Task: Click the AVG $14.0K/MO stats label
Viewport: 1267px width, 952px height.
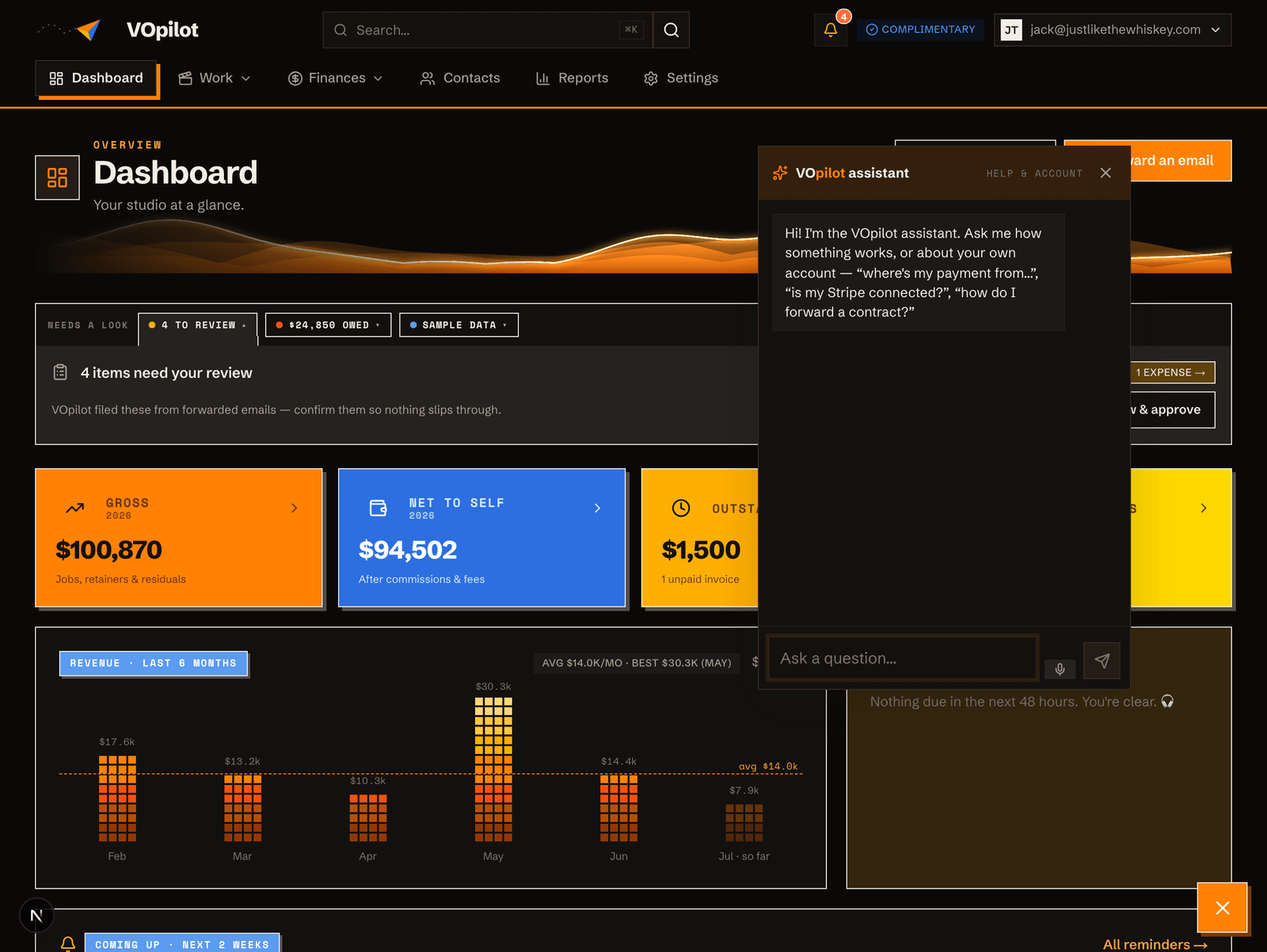Action: coord(637,663)
